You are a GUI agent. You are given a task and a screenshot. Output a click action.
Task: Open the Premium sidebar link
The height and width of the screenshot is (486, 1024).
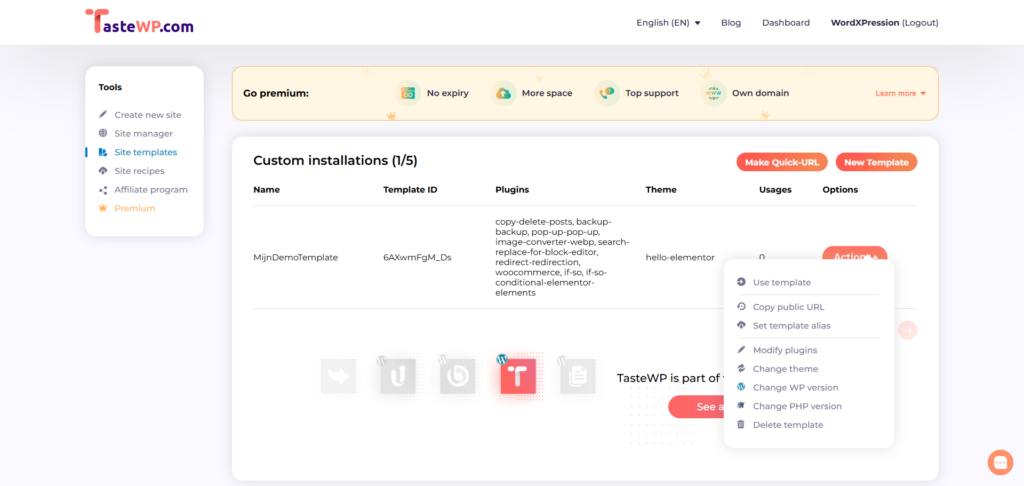point(135,208)
